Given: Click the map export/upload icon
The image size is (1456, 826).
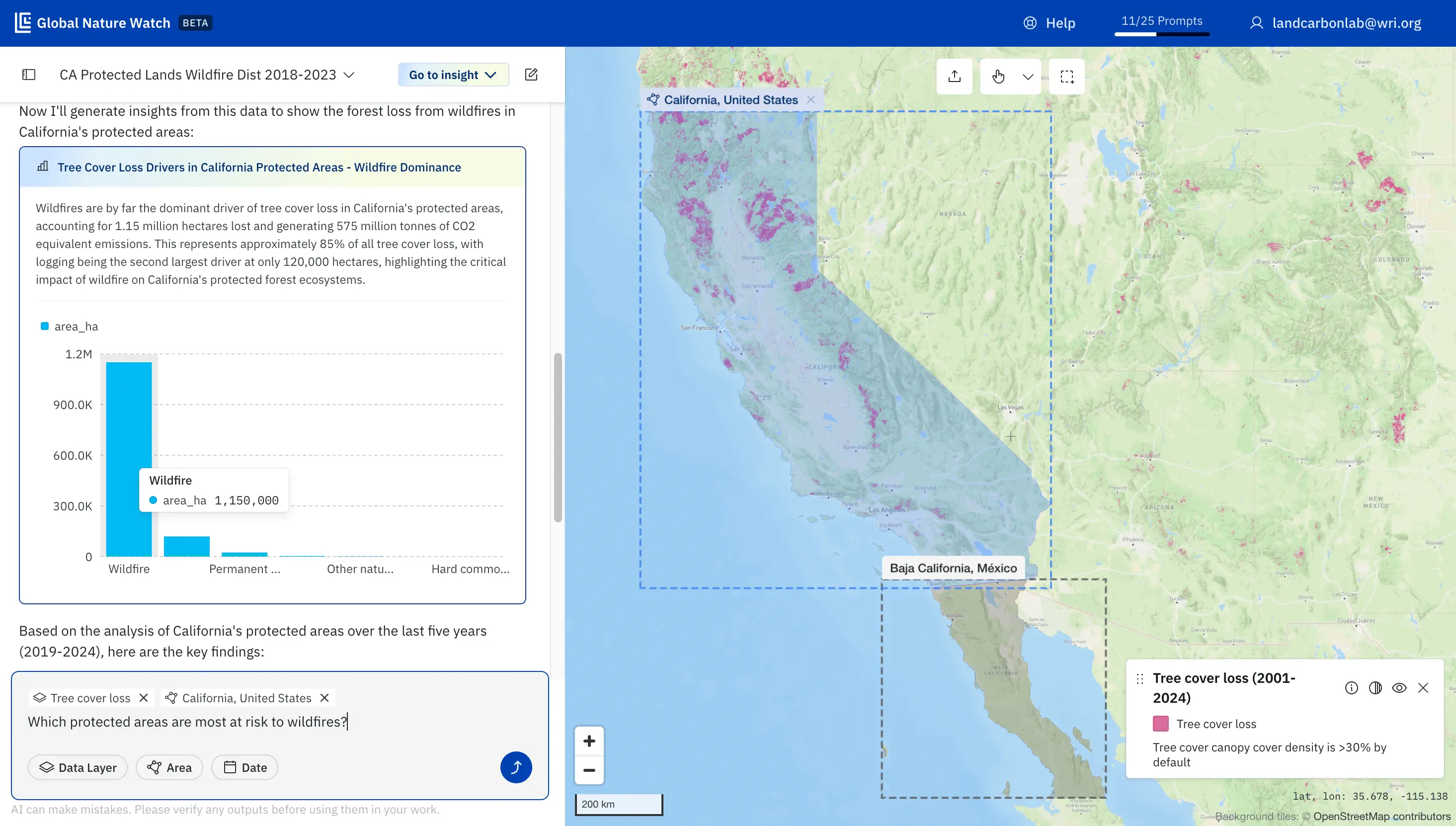Looking at the screenshot, I should [954, 77].
